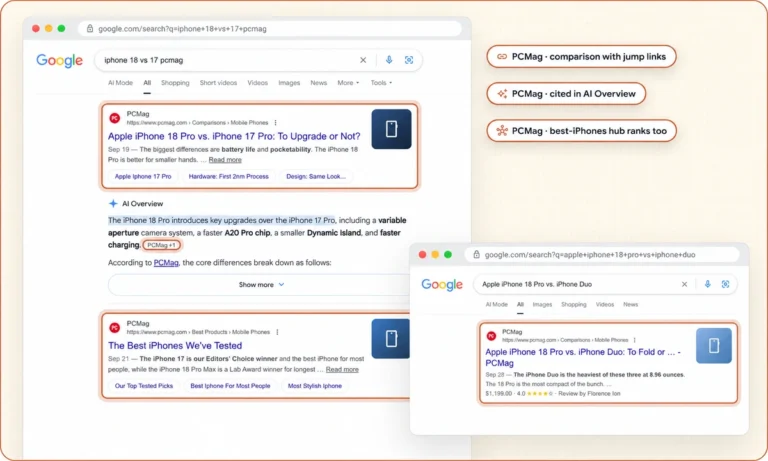The width and height of the screenshot is (768, 461).
Task: Click the search box with 'iphone 18 vs 17 pcmag'
Action: pyautogui.click(x=259, y=60)
